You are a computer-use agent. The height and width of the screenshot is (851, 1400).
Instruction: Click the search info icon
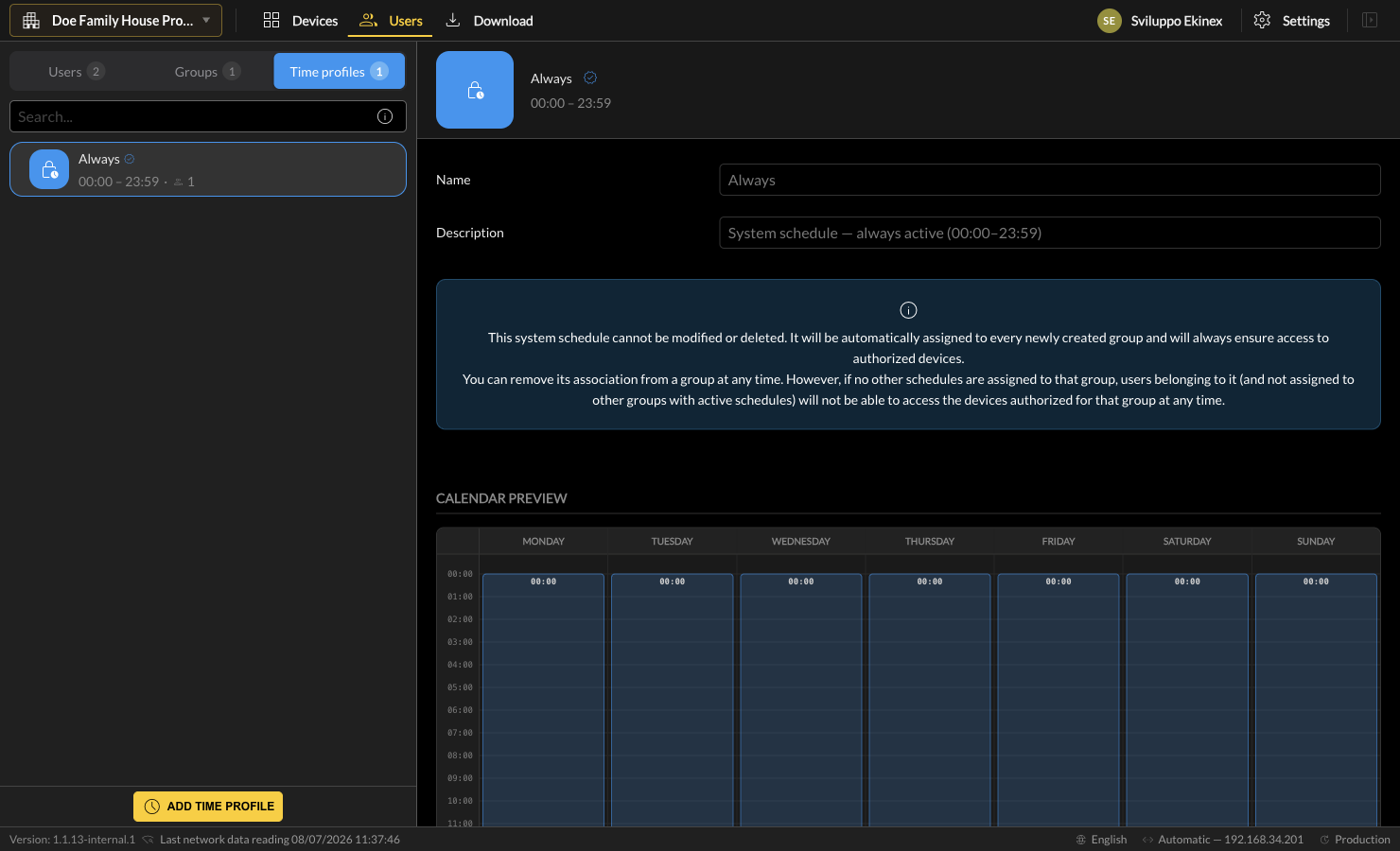[x=385, y=116]
